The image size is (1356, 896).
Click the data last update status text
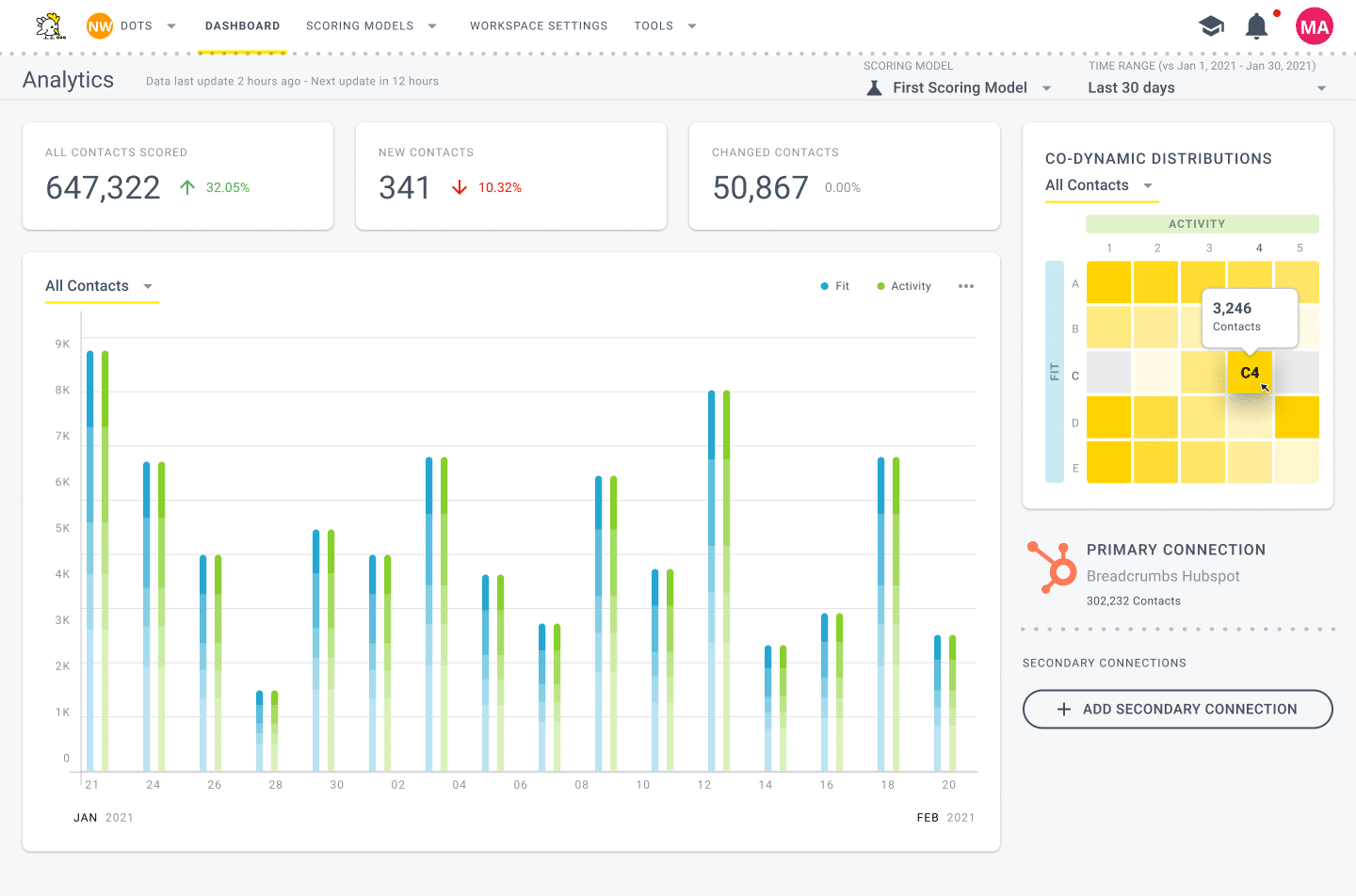[x=292, y=81]
